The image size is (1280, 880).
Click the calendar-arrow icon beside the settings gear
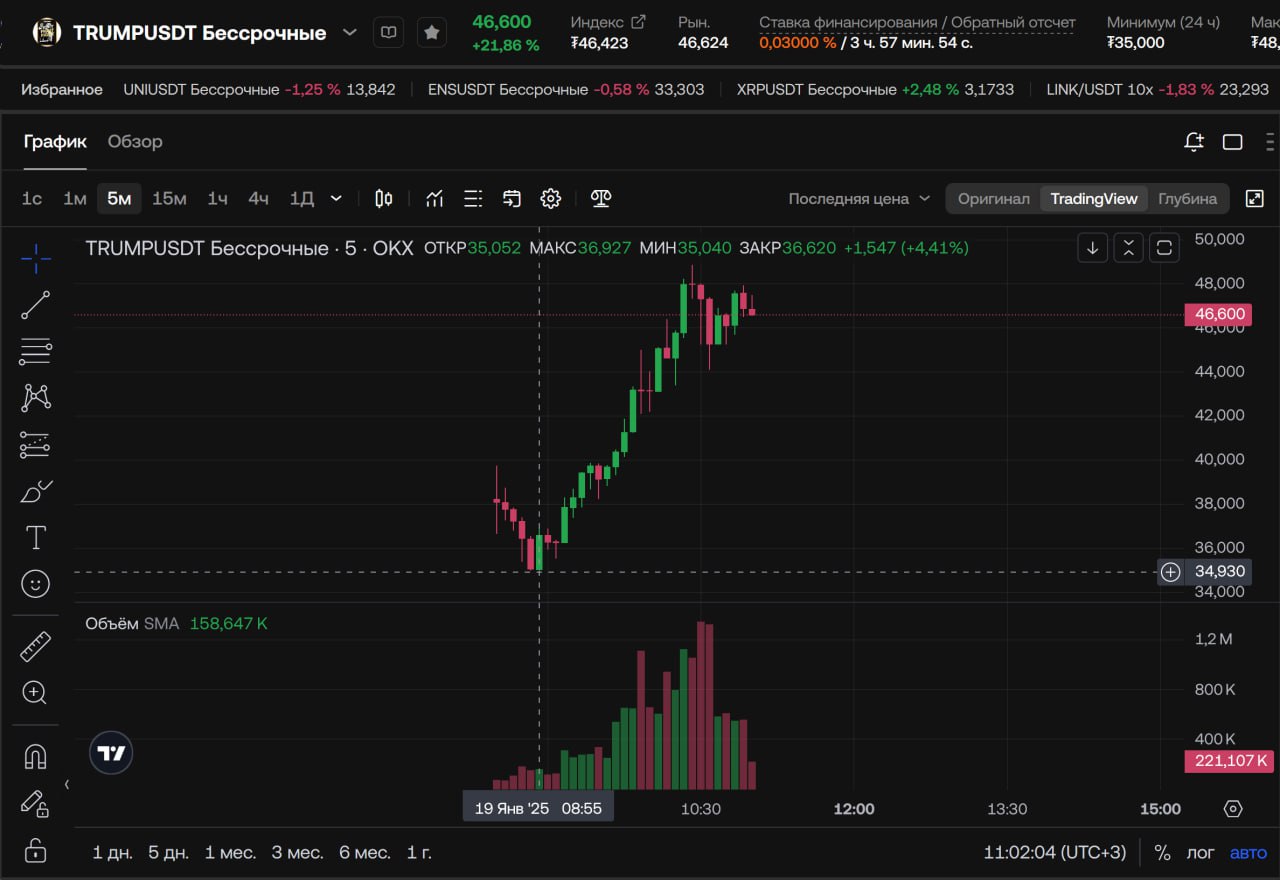512,199
